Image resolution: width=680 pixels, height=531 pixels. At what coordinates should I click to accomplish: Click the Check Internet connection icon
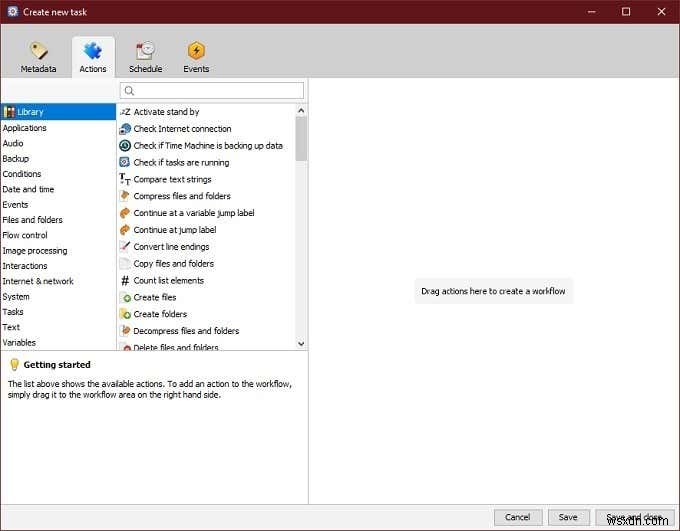click(x=125, y=129)
